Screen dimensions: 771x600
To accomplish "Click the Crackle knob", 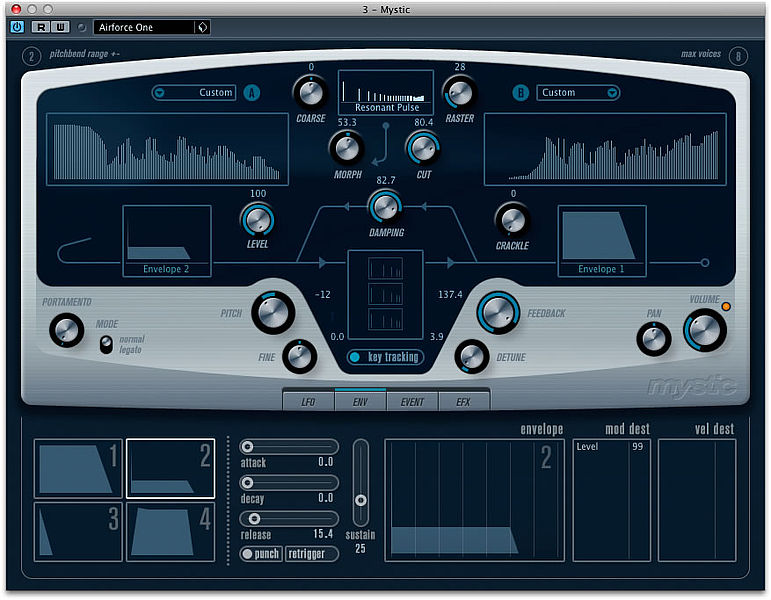I will 513,220.
